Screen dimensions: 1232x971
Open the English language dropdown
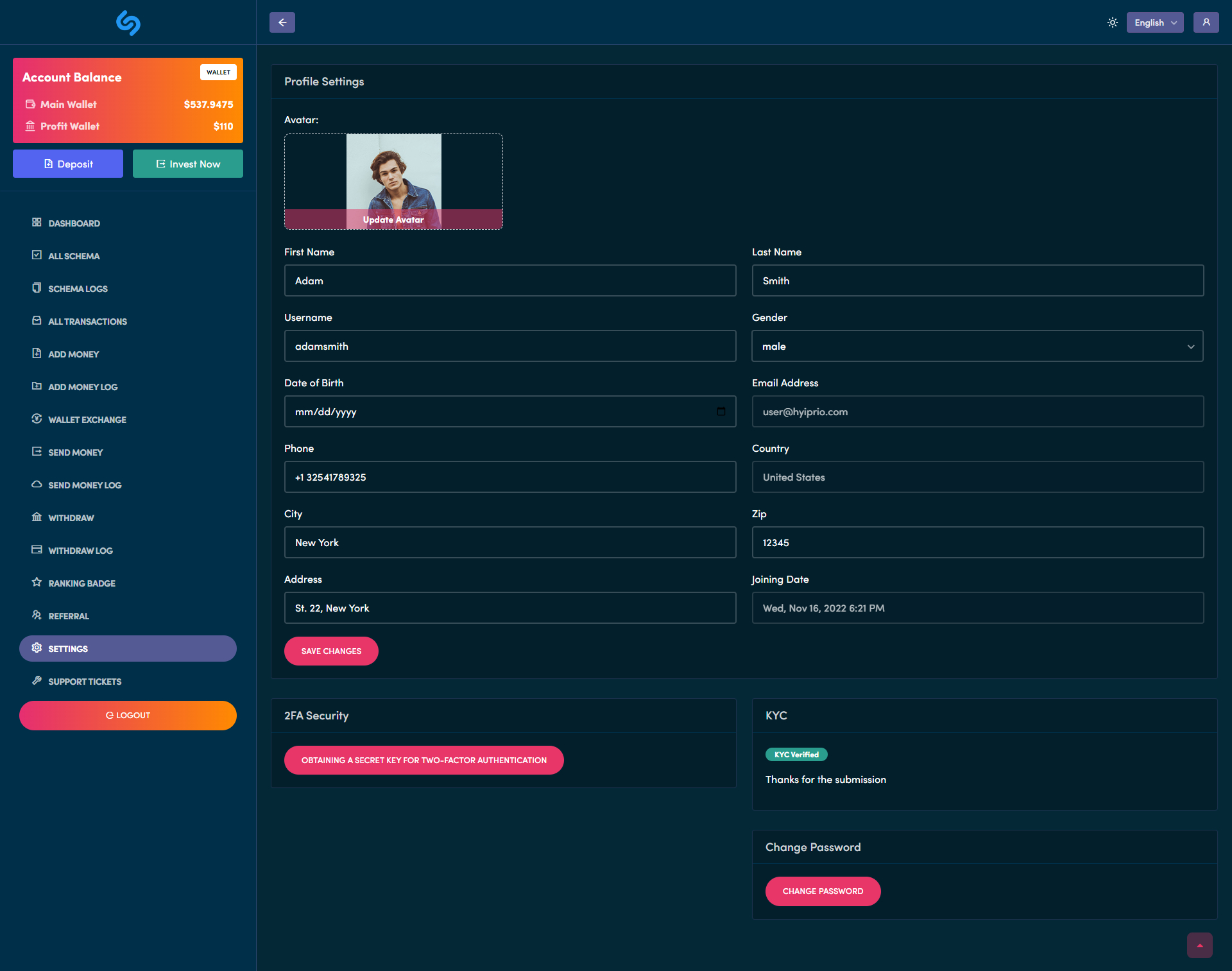(x=1154, y=22)
